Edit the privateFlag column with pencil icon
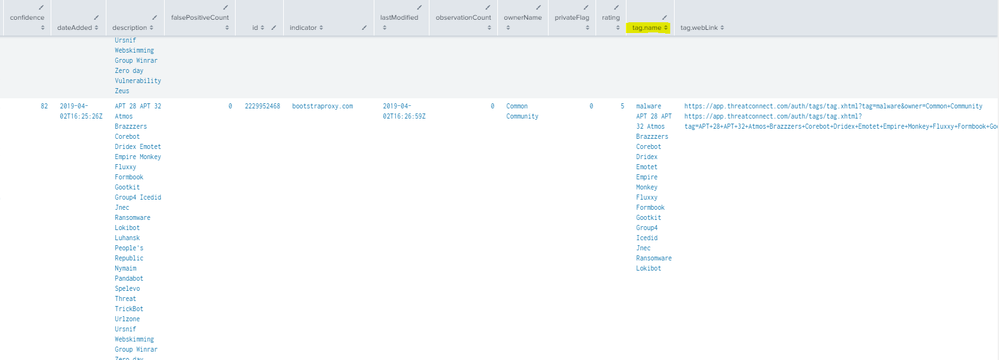This screenshot has width=999, height=360. [586, 7]
